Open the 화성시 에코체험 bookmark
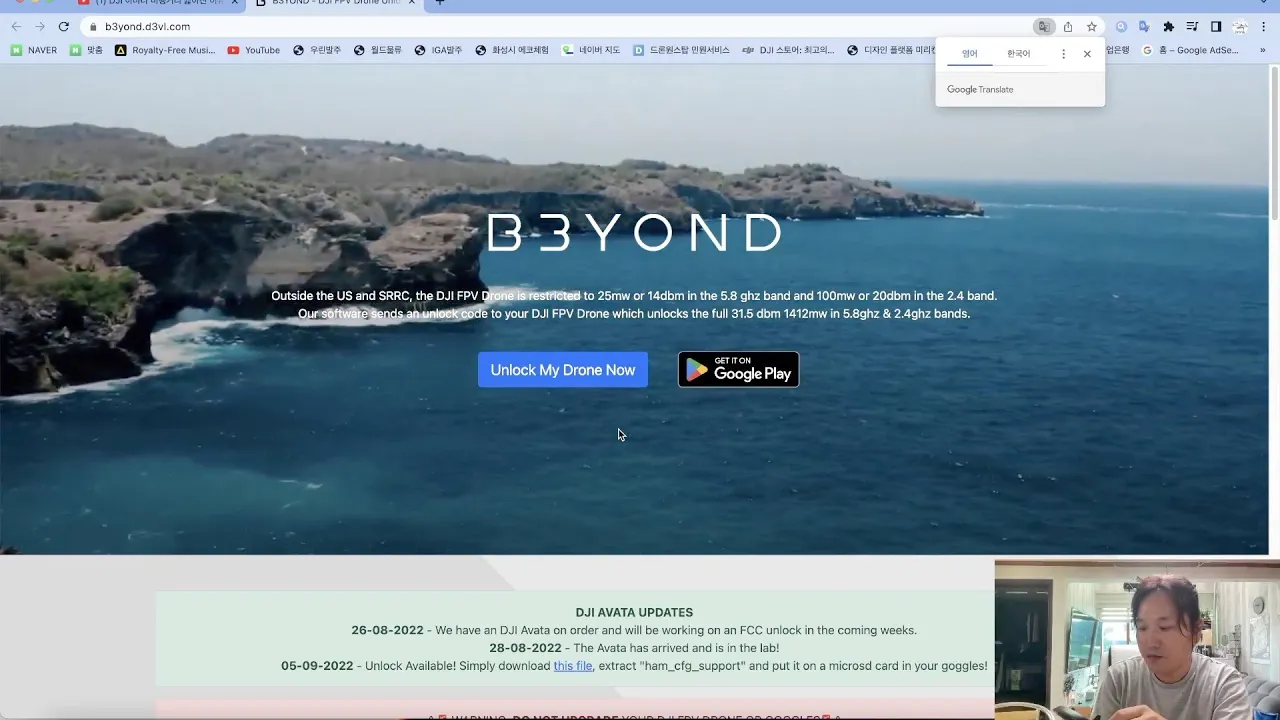 [512, 50]
